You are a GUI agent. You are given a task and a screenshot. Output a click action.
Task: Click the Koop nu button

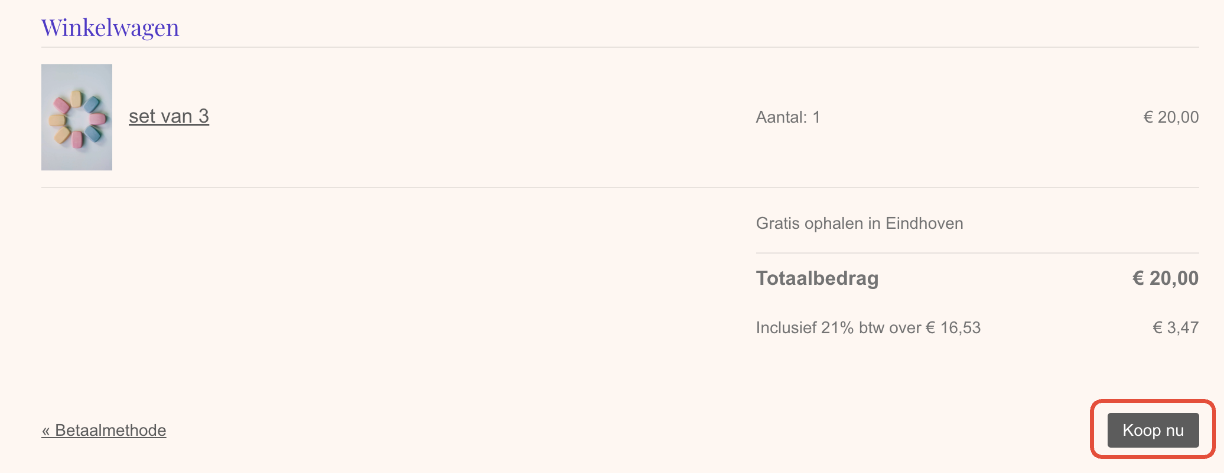click(1153, 430)
